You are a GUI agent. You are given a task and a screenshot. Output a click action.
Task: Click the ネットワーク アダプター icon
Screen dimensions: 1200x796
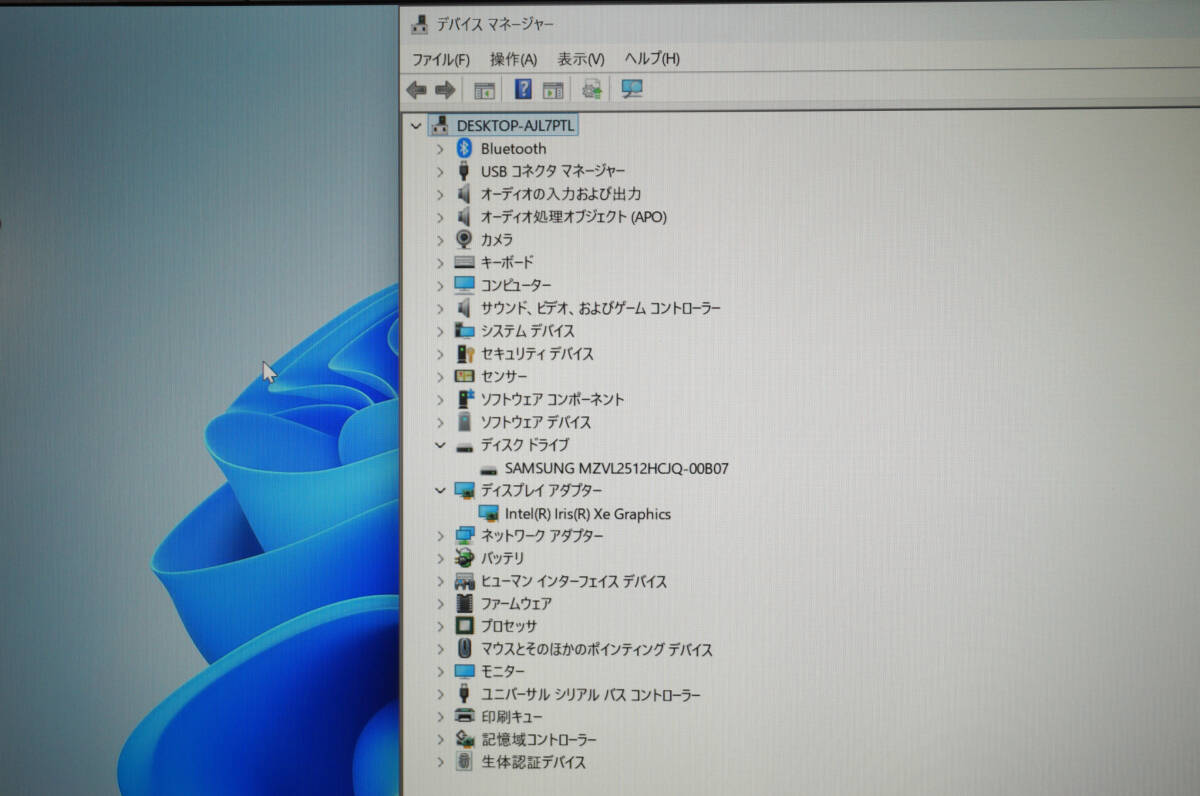pyautogui.click(x=464, y=535)
